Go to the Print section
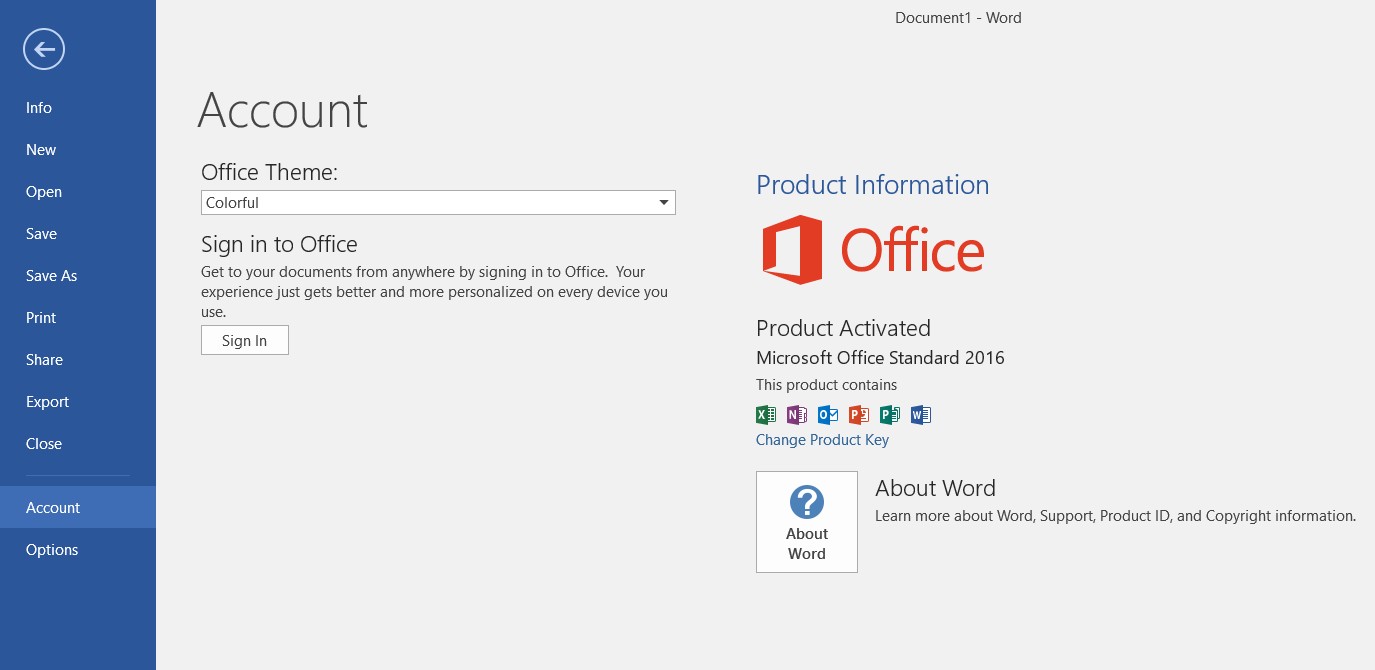The width and height of the screenshot is (1375, 670). point(41,317)
